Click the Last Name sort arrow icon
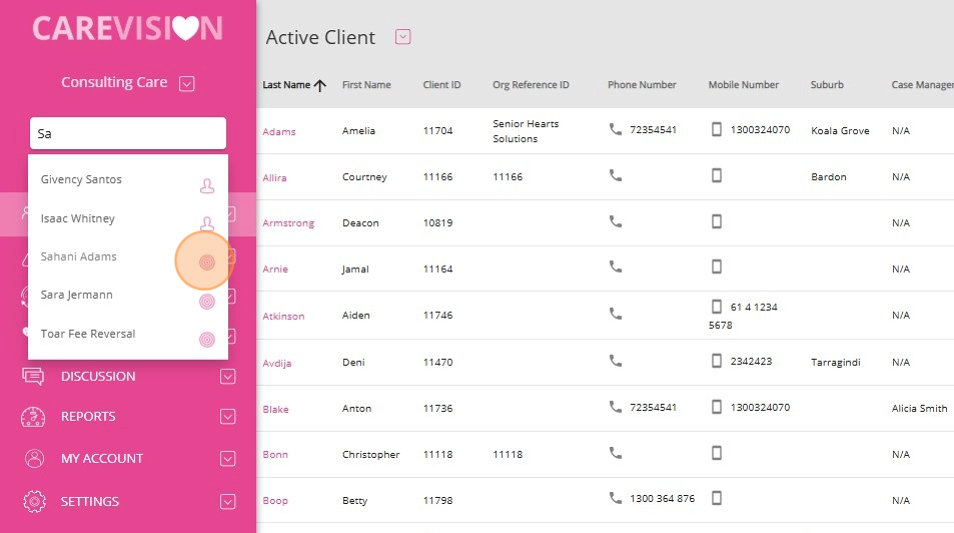 (320, 86)
